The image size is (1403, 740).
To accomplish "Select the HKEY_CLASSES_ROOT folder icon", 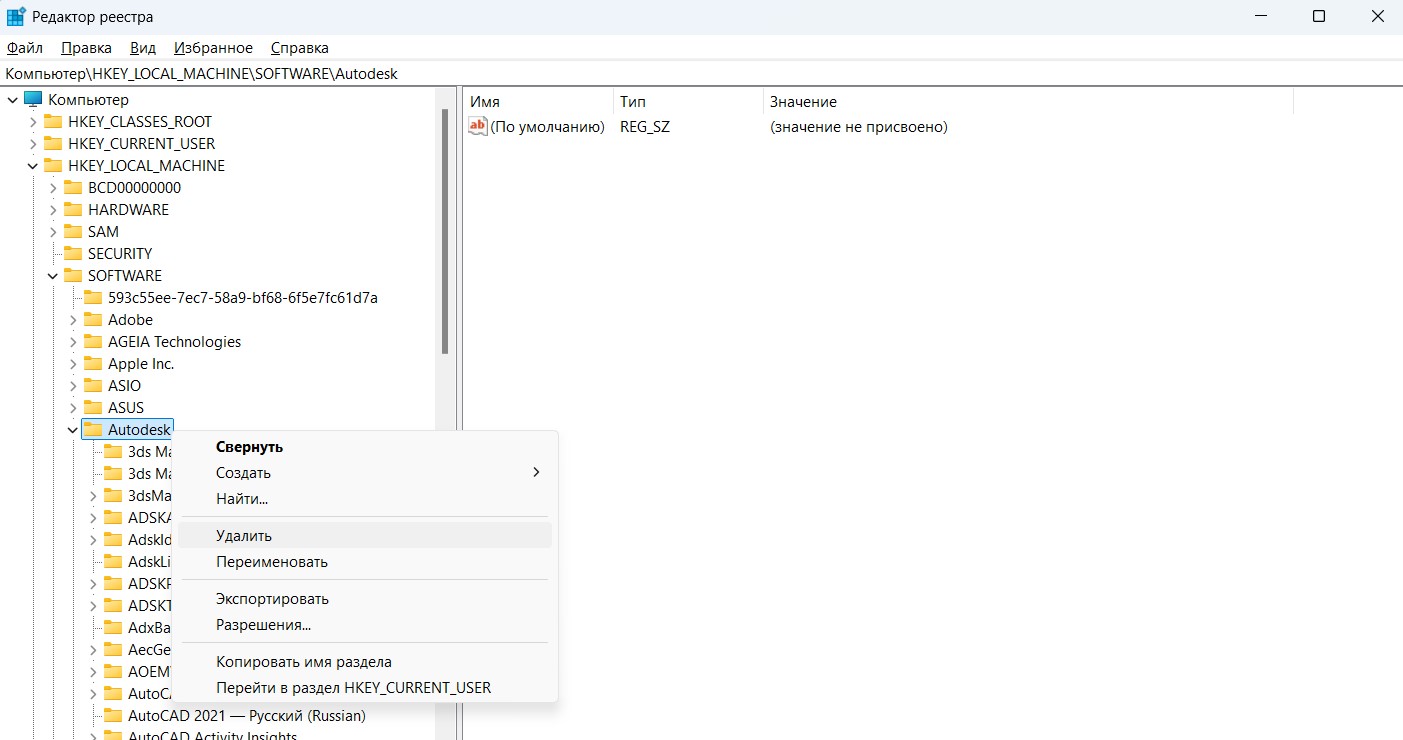I will pos(53,121).
